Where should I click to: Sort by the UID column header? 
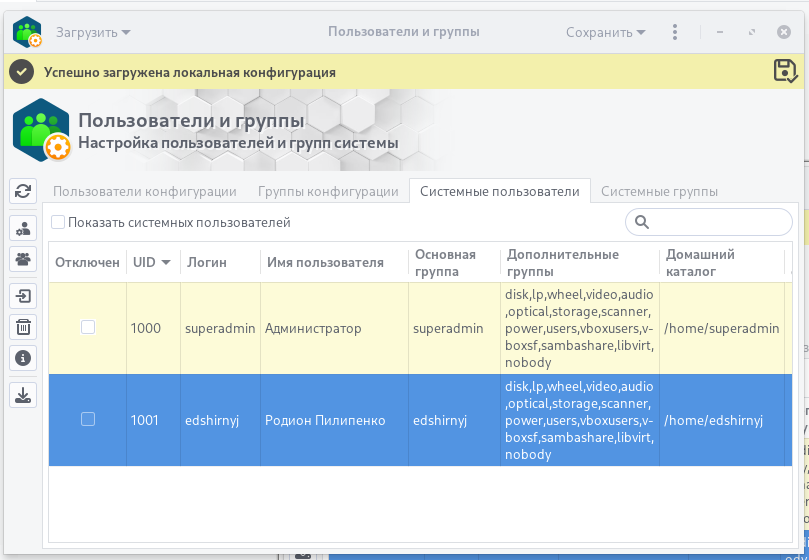151,262
